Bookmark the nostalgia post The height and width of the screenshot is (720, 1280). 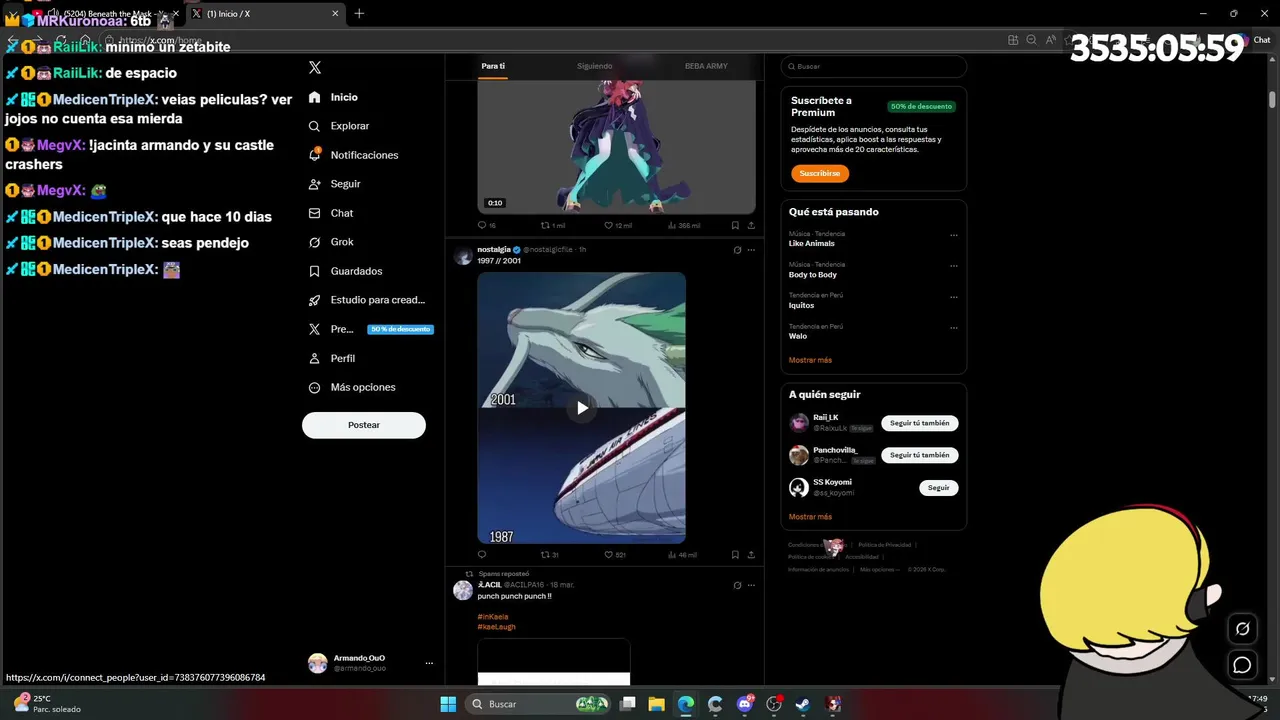[735, 554]
